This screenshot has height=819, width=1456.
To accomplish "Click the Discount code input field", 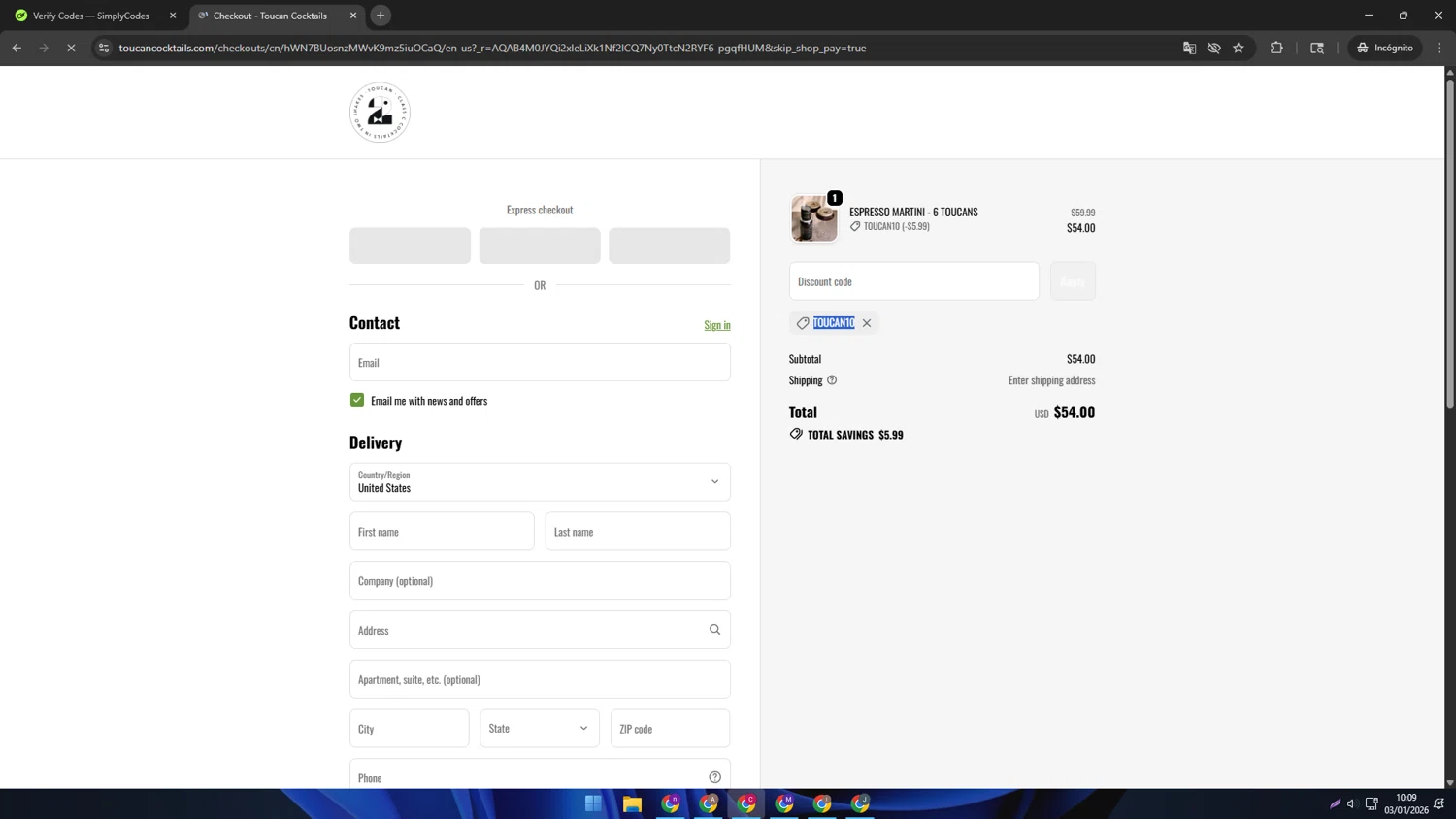I will tap(914, 281).
